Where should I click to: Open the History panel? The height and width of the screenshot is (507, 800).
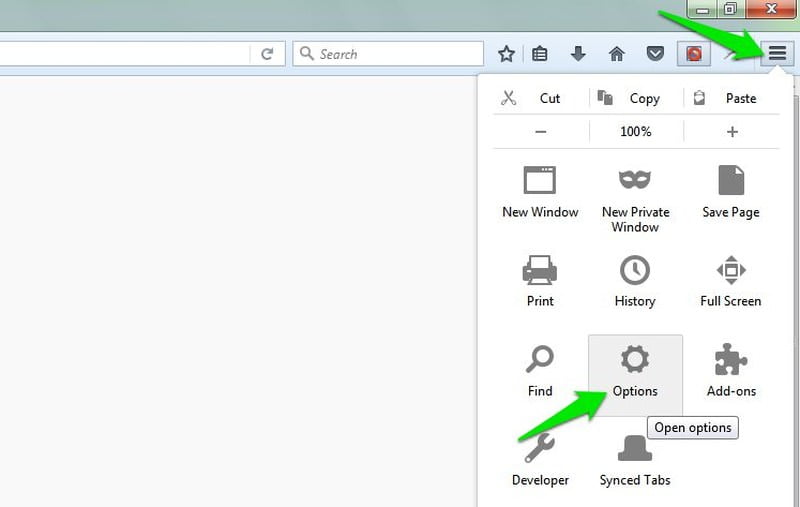[x=635, y=281]
